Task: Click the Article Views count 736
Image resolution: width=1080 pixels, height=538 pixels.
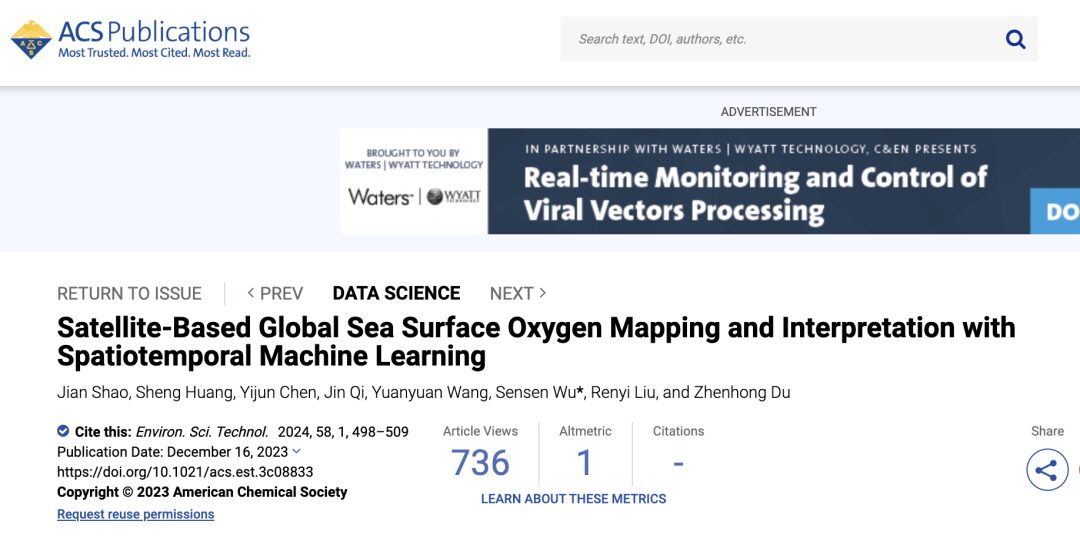Action: (480, 463)
